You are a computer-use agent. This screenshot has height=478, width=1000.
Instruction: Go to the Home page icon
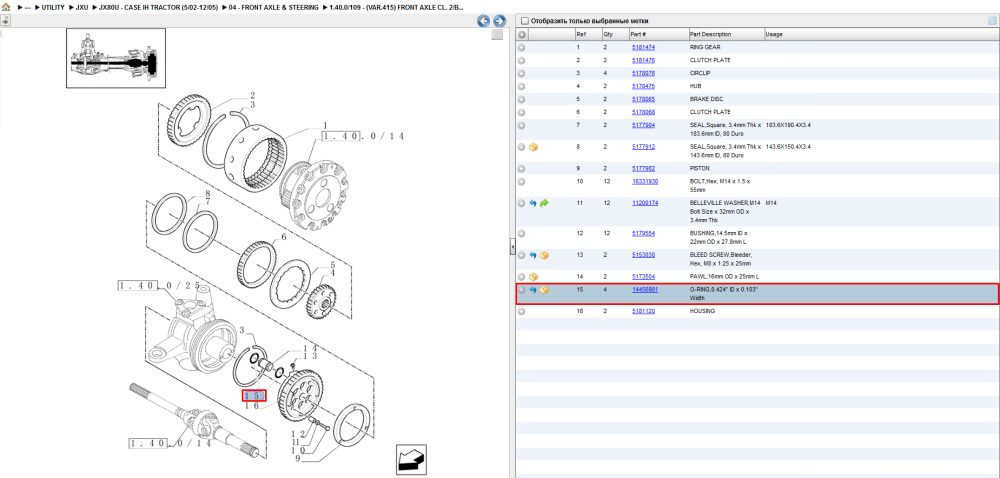pyautogui.click(x=6, y=7)
